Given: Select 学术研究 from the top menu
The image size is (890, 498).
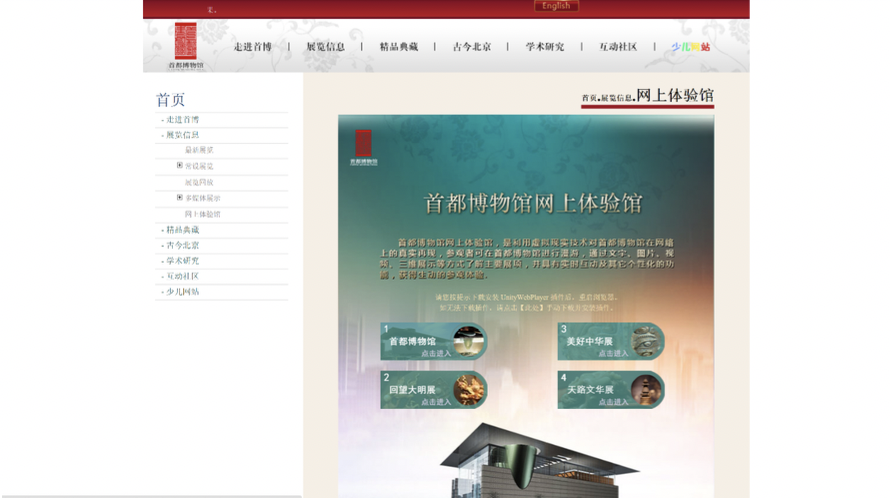Looking at the screenshot, I should coord(545,47).
